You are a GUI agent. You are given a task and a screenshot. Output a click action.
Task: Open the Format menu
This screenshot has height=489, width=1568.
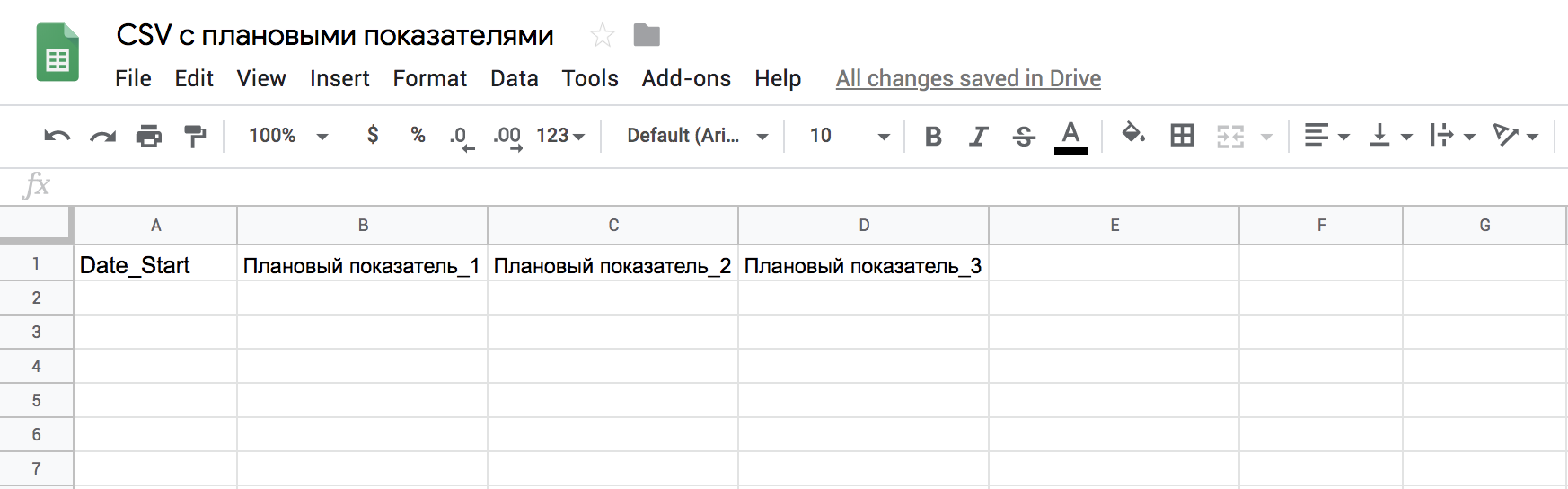429,79
